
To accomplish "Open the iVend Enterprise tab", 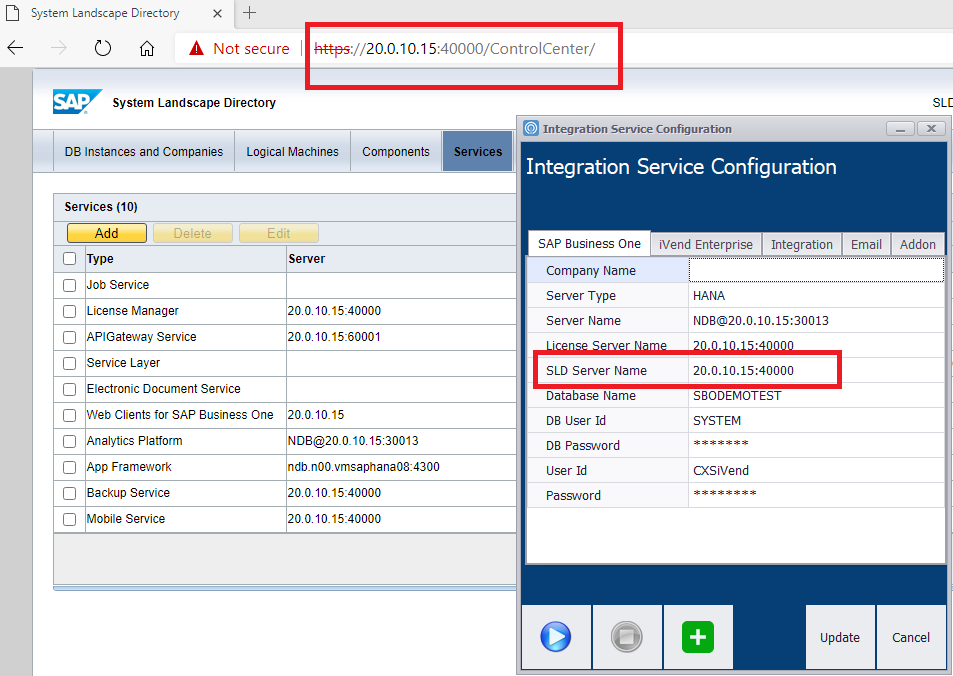I will [x=706, y=244].
